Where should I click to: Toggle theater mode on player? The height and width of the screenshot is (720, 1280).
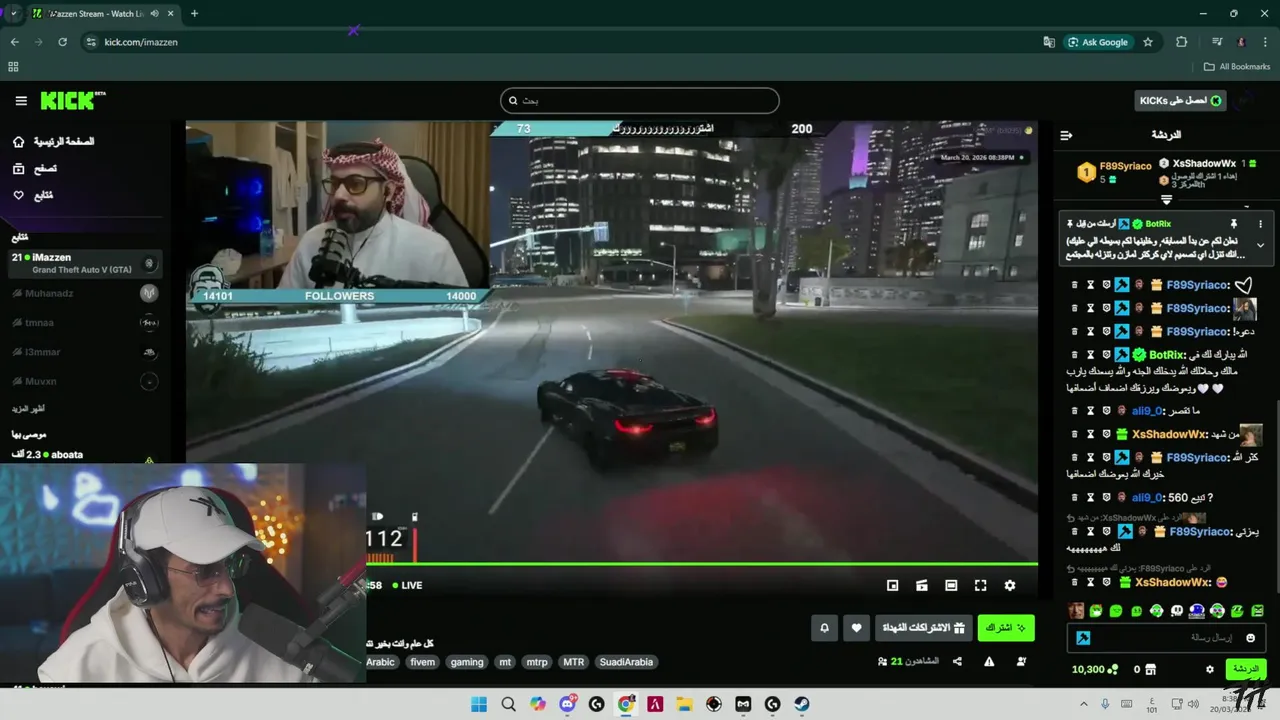951,585
